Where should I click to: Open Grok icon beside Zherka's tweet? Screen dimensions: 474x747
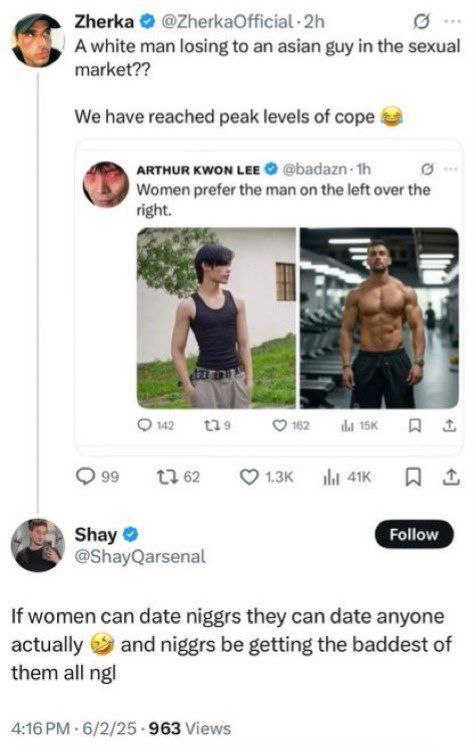pyautogui.click(x=422, y=21)
